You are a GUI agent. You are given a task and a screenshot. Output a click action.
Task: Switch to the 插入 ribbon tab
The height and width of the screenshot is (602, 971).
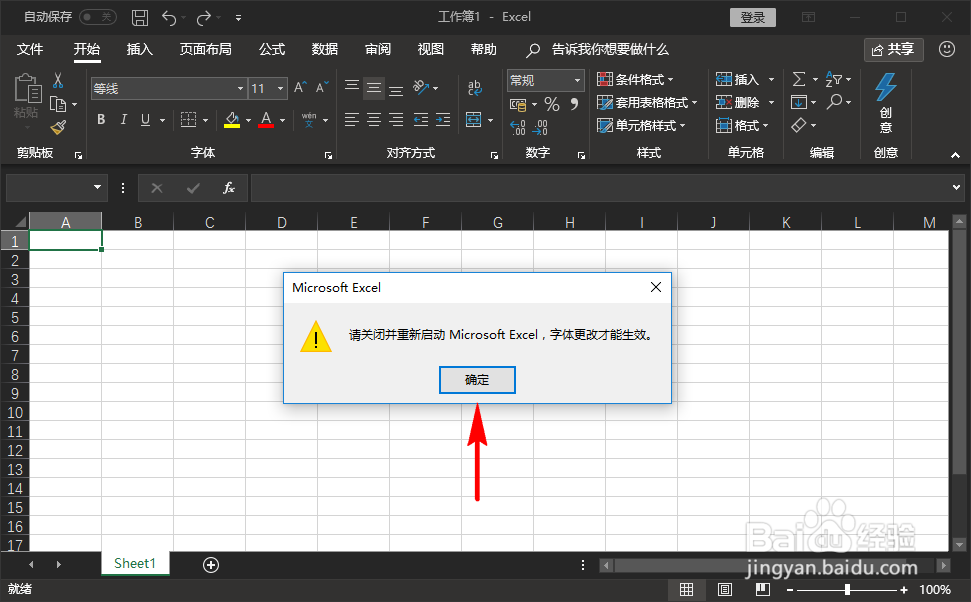pyautogui.click(x=141, y=50)
